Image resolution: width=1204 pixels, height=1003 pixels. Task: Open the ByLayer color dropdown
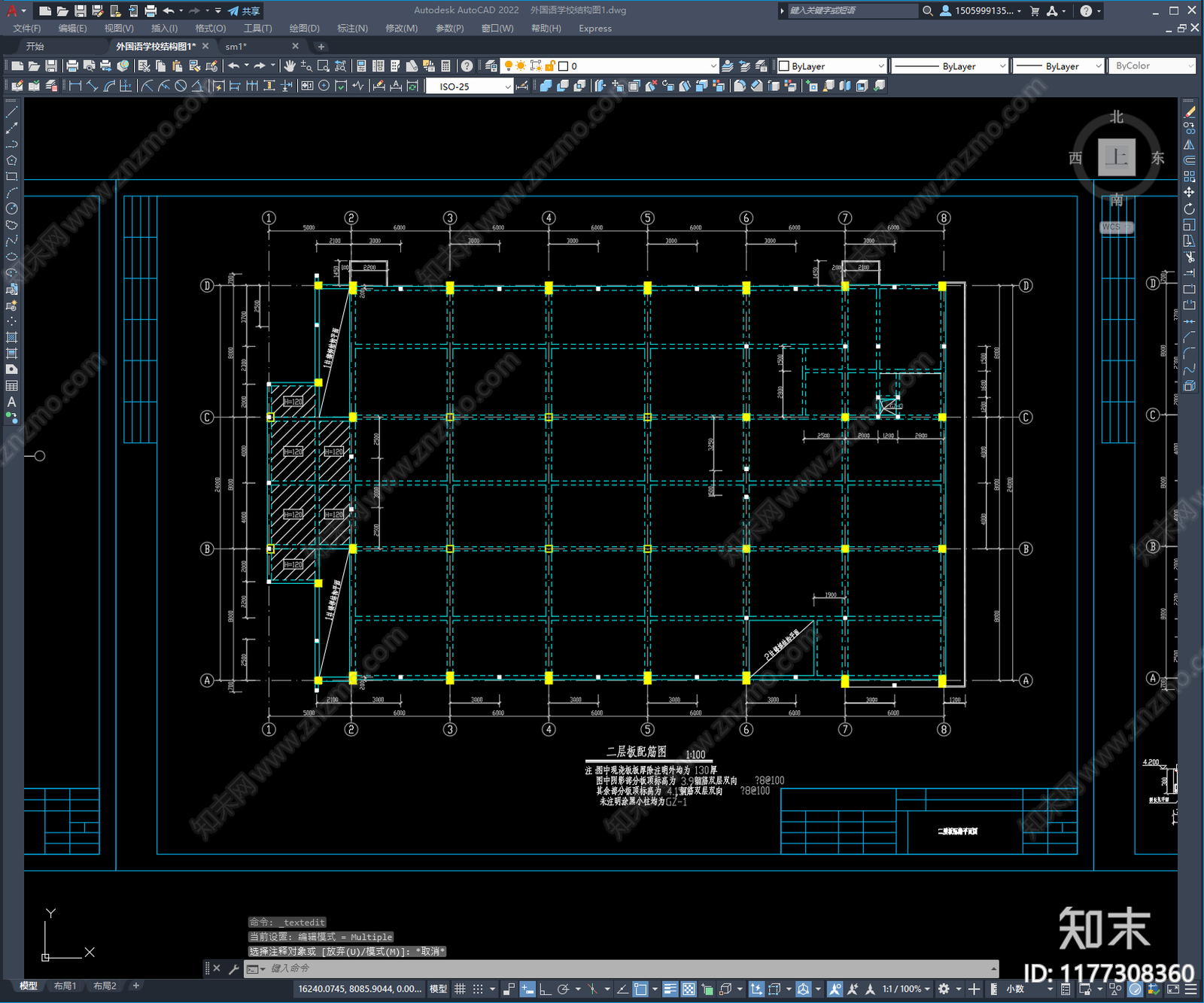tap(832, 66)
